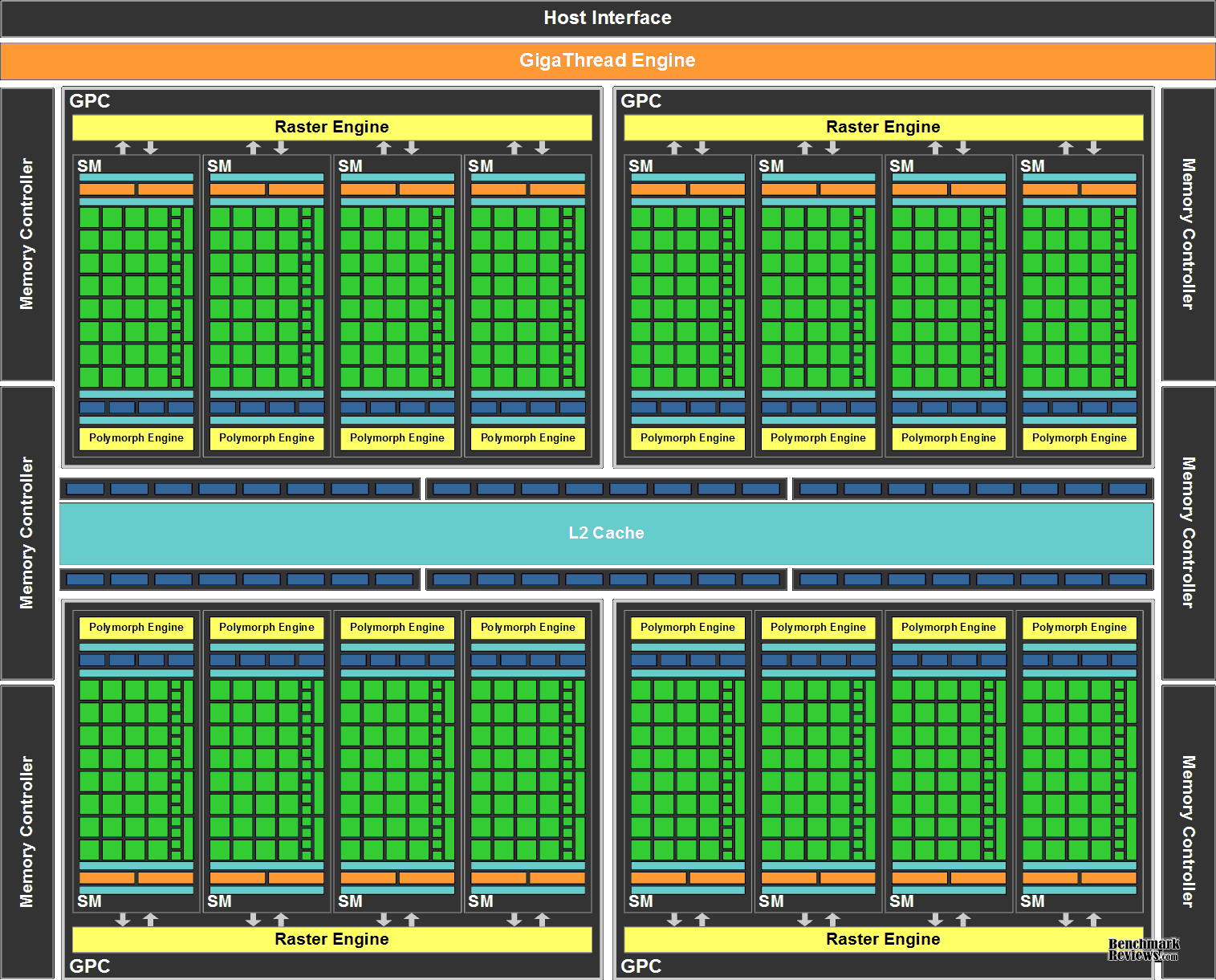The width and height of the screenshot is (1216, 980).
Task: Click the Benchmark Reviews watermark logo
Action: [x=1143, y=950]
